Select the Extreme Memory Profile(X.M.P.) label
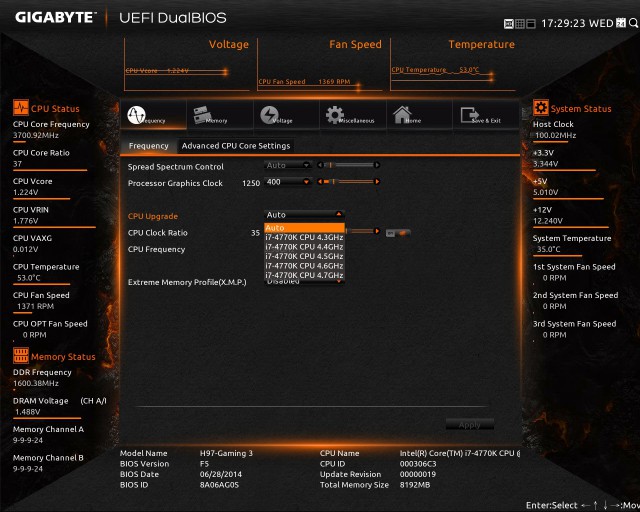This screenshot has width=640, height=512. pos(187,282)
